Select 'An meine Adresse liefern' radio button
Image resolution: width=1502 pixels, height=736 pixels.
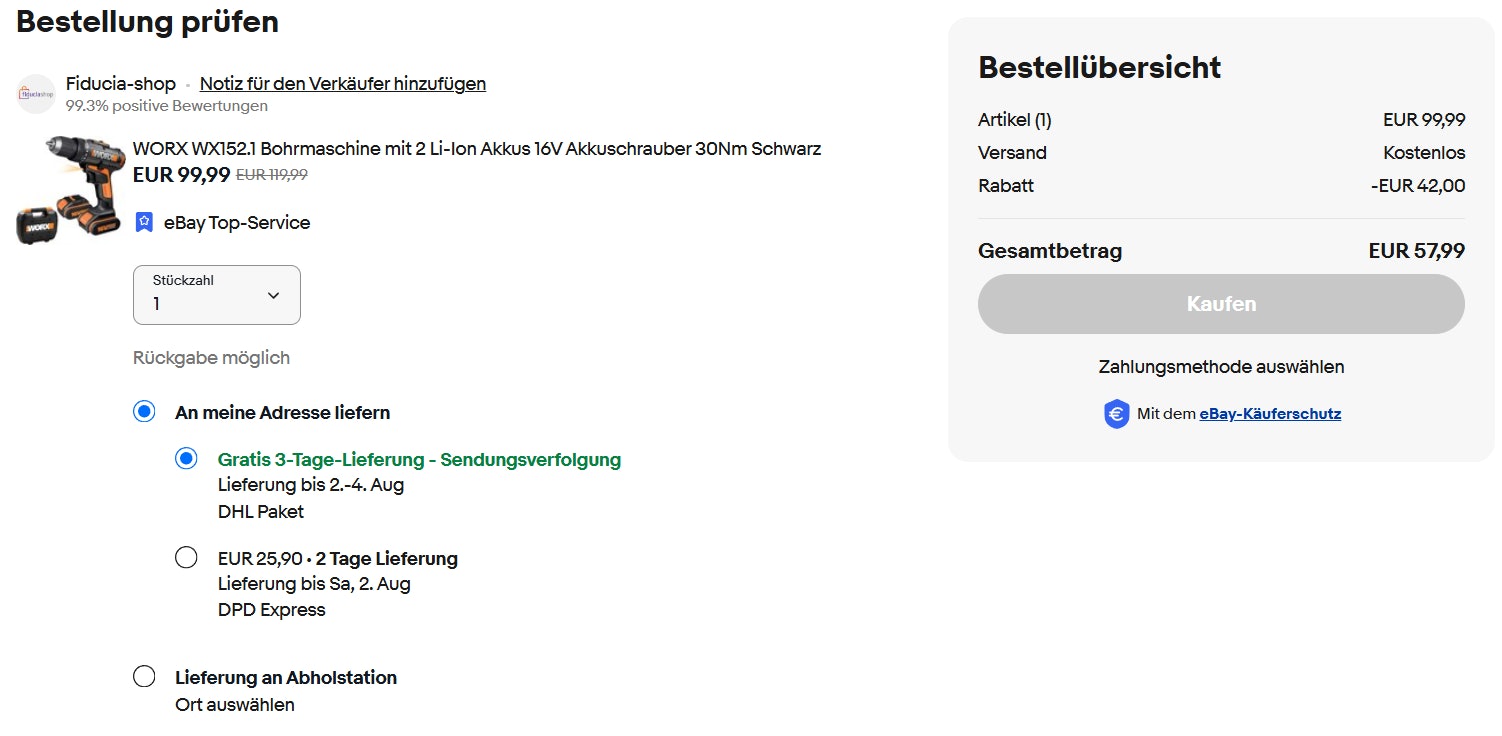(x=144, y=412)
